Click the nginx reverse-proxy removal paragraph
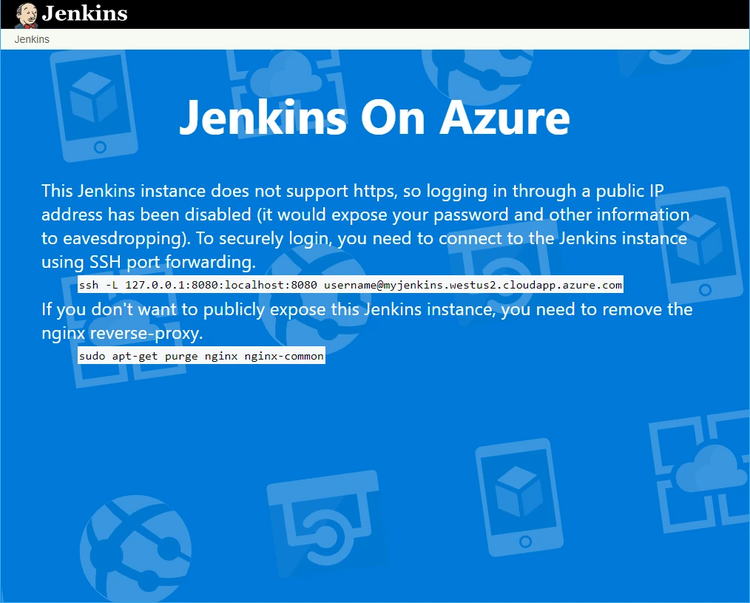750x603 pixels. (x=367, y=321)
